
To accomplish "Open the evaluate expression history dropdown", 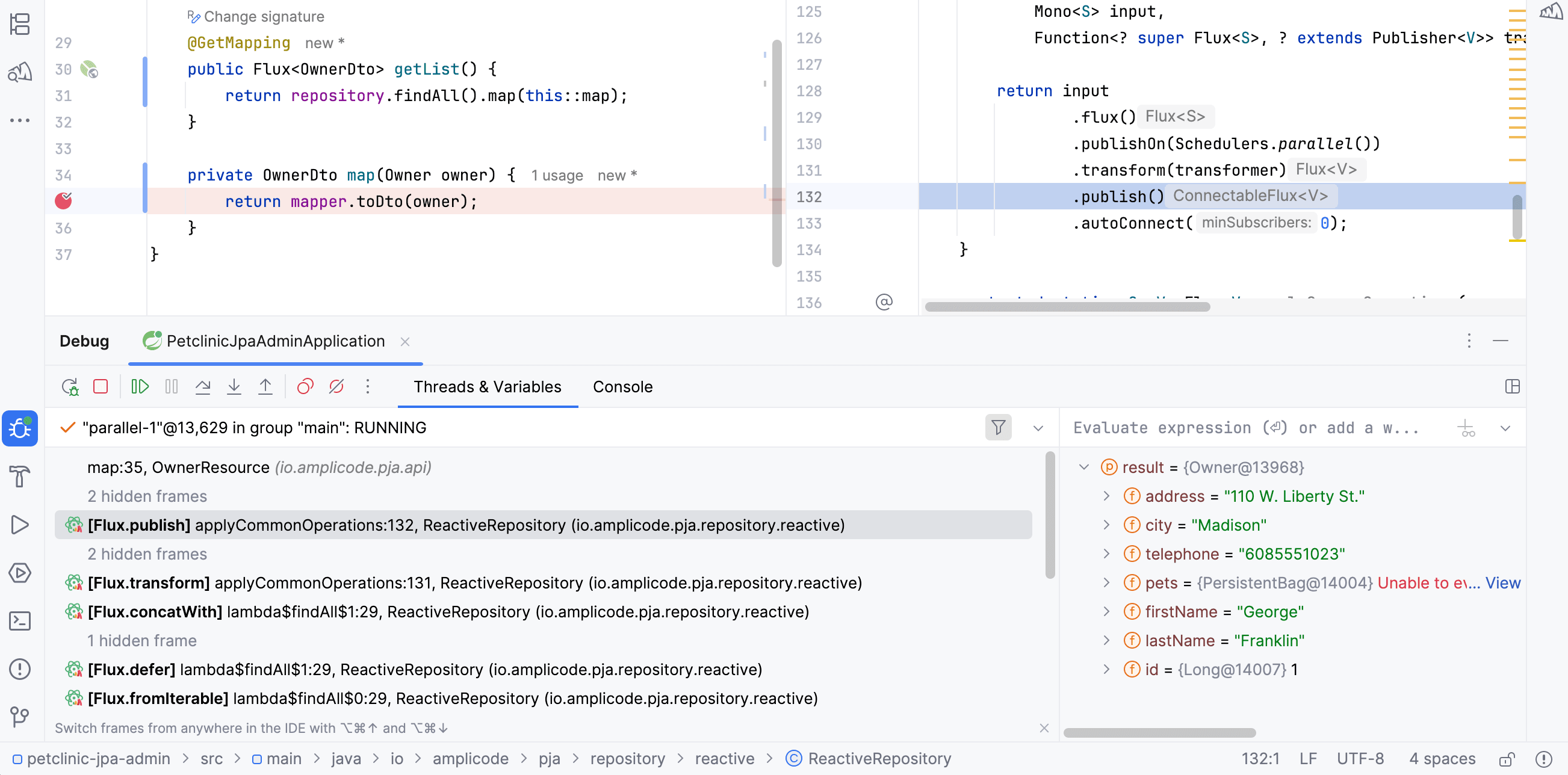I will pos(1505,428).
